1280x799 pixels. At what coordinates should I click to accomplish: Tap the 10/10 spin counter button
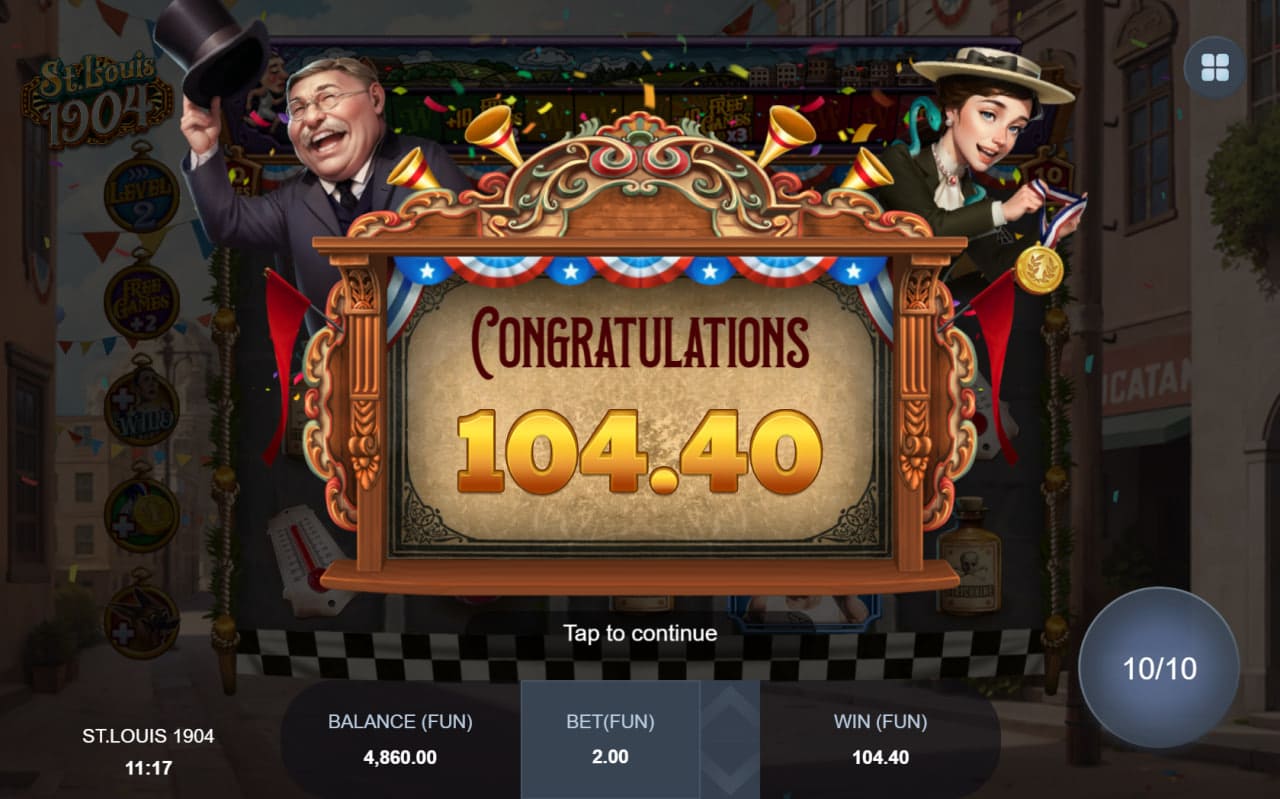1159,668
